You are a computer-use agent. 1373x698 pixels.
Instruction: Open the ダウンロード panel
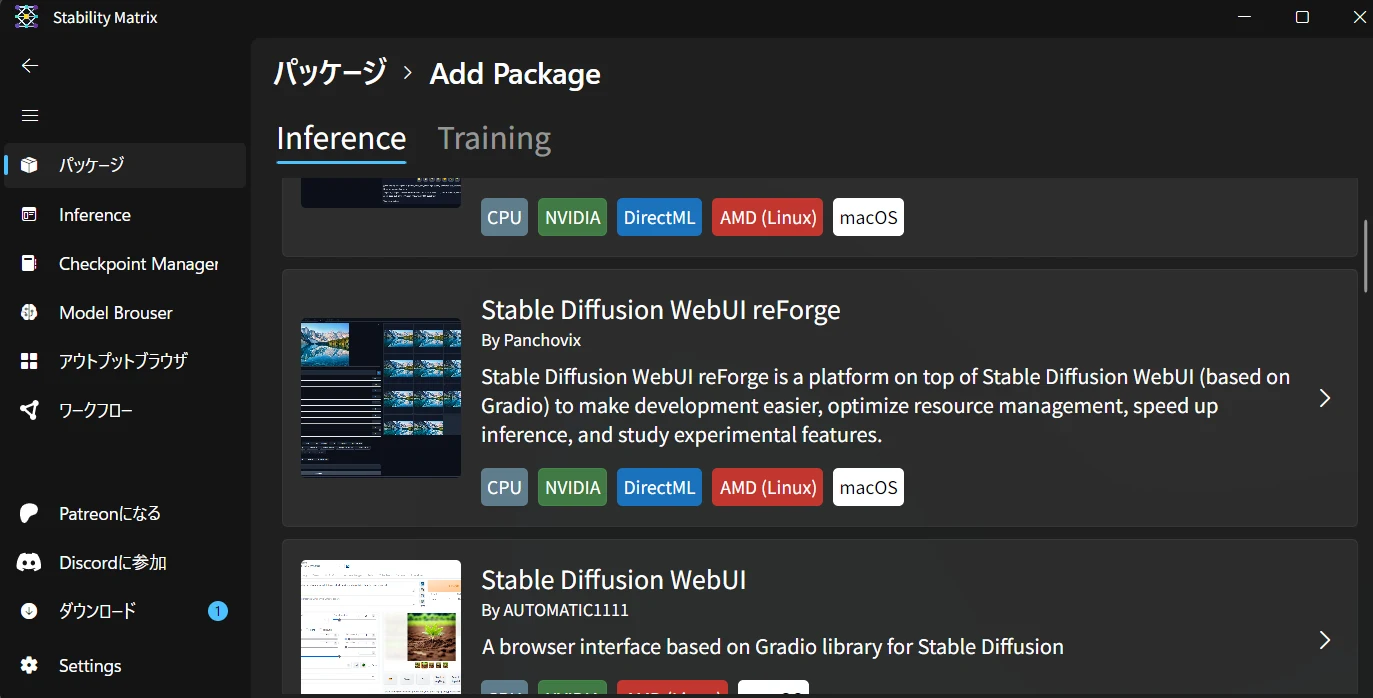125,611
